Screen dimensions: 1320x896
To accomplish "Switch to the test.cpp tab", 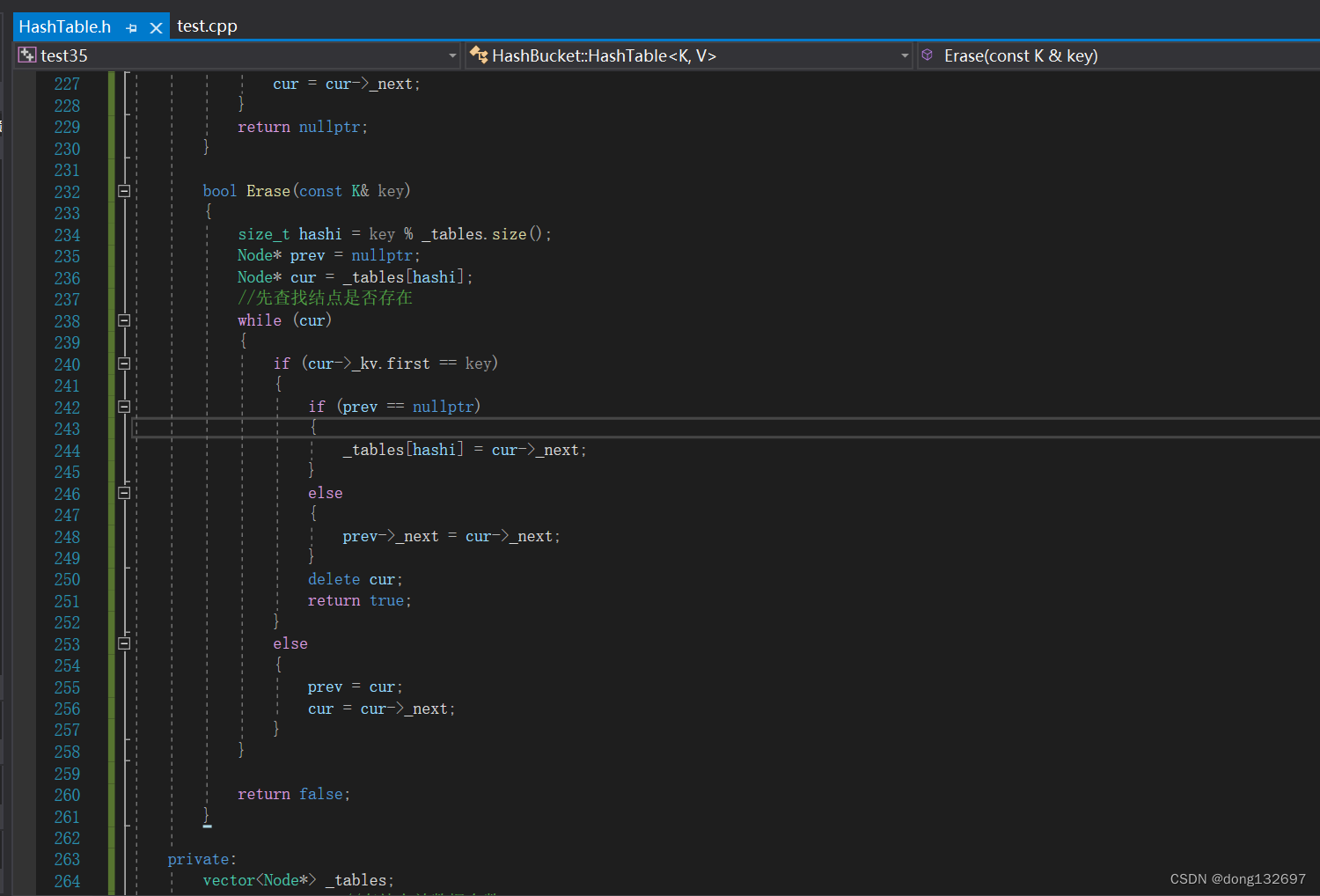I will coord(207,26).
